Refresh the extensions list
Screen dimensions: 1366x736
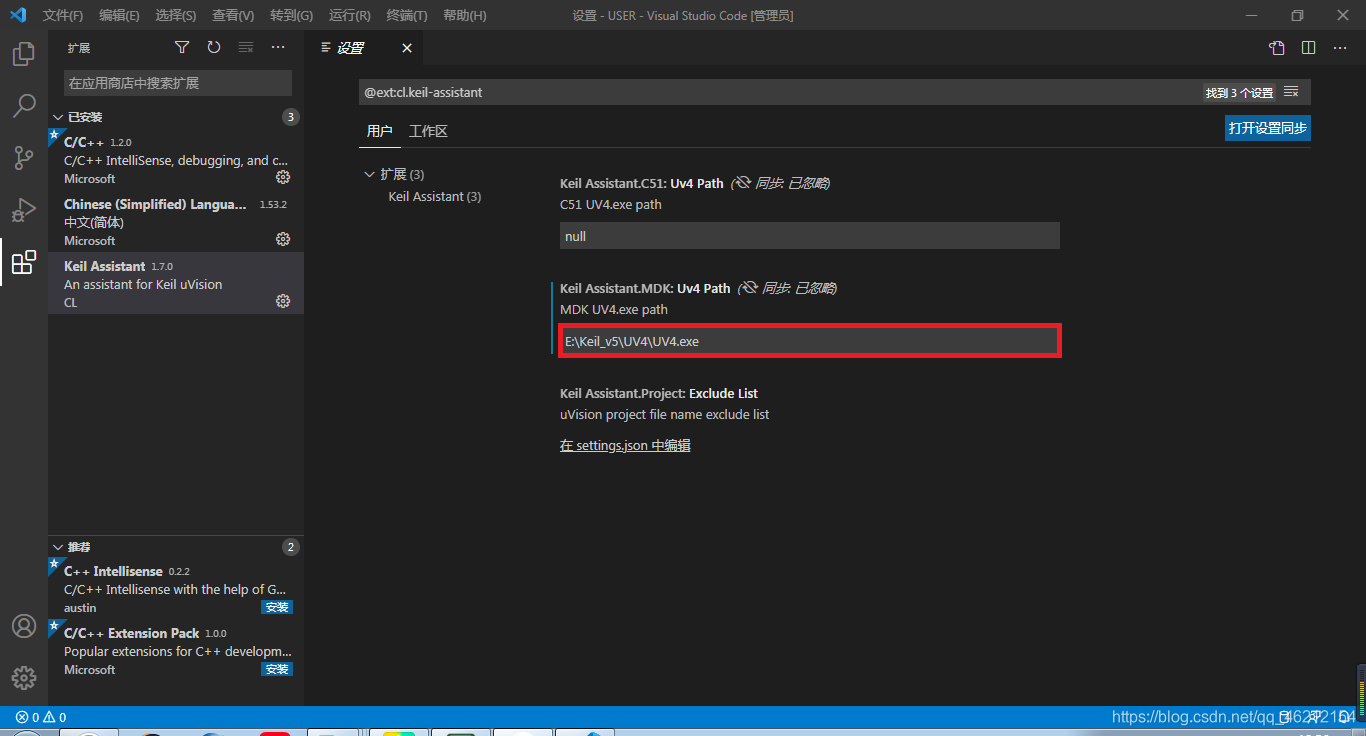coord(214,47)
